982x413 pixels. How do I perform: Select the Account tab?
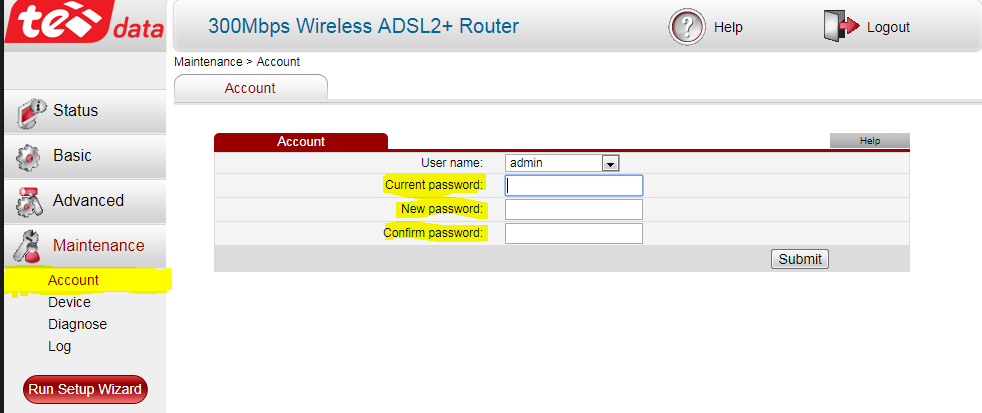coord(250,88)
